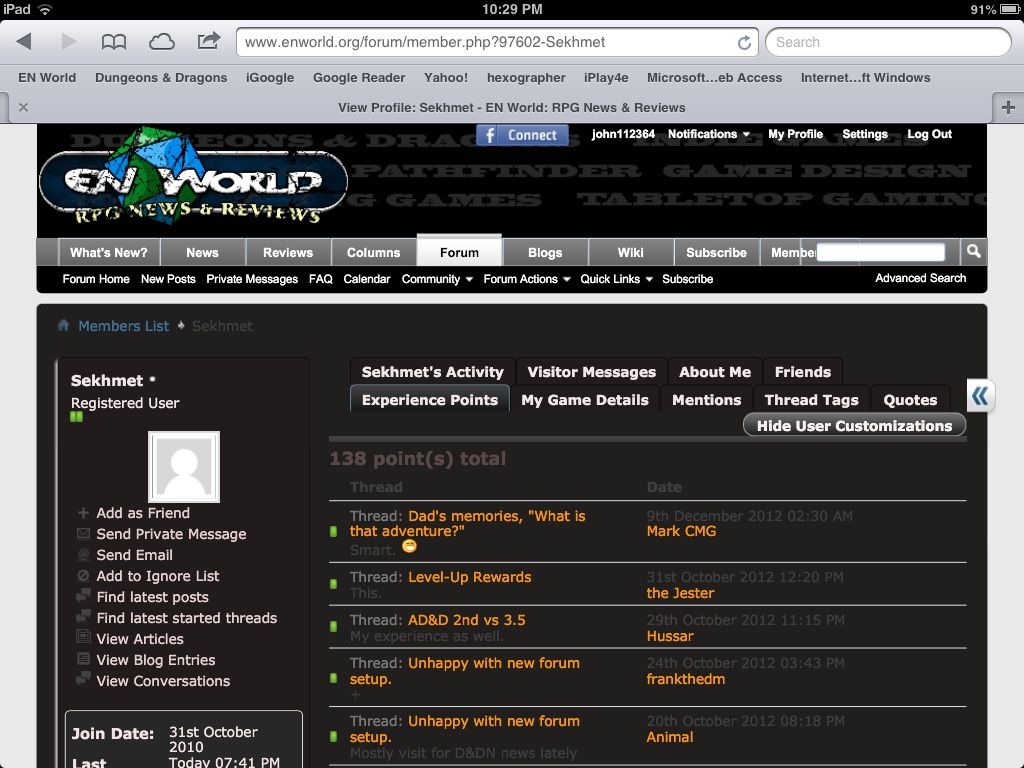Switch to the Friends tab
The image size is (1024, 768).
click(803, 372)
